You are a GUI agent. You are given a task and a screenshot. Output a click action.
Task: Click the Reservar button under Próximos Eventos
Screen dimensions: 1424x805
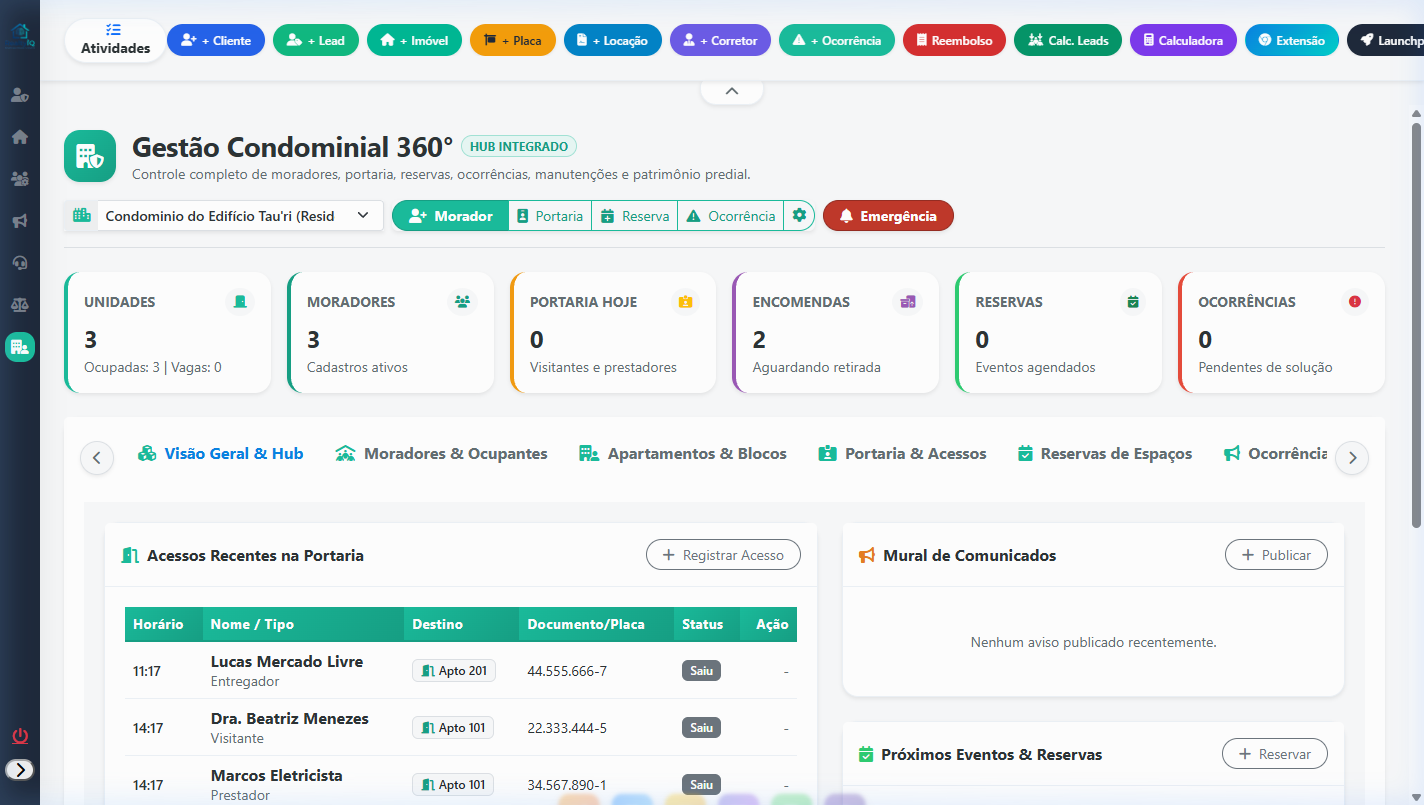coord(1275,754)
